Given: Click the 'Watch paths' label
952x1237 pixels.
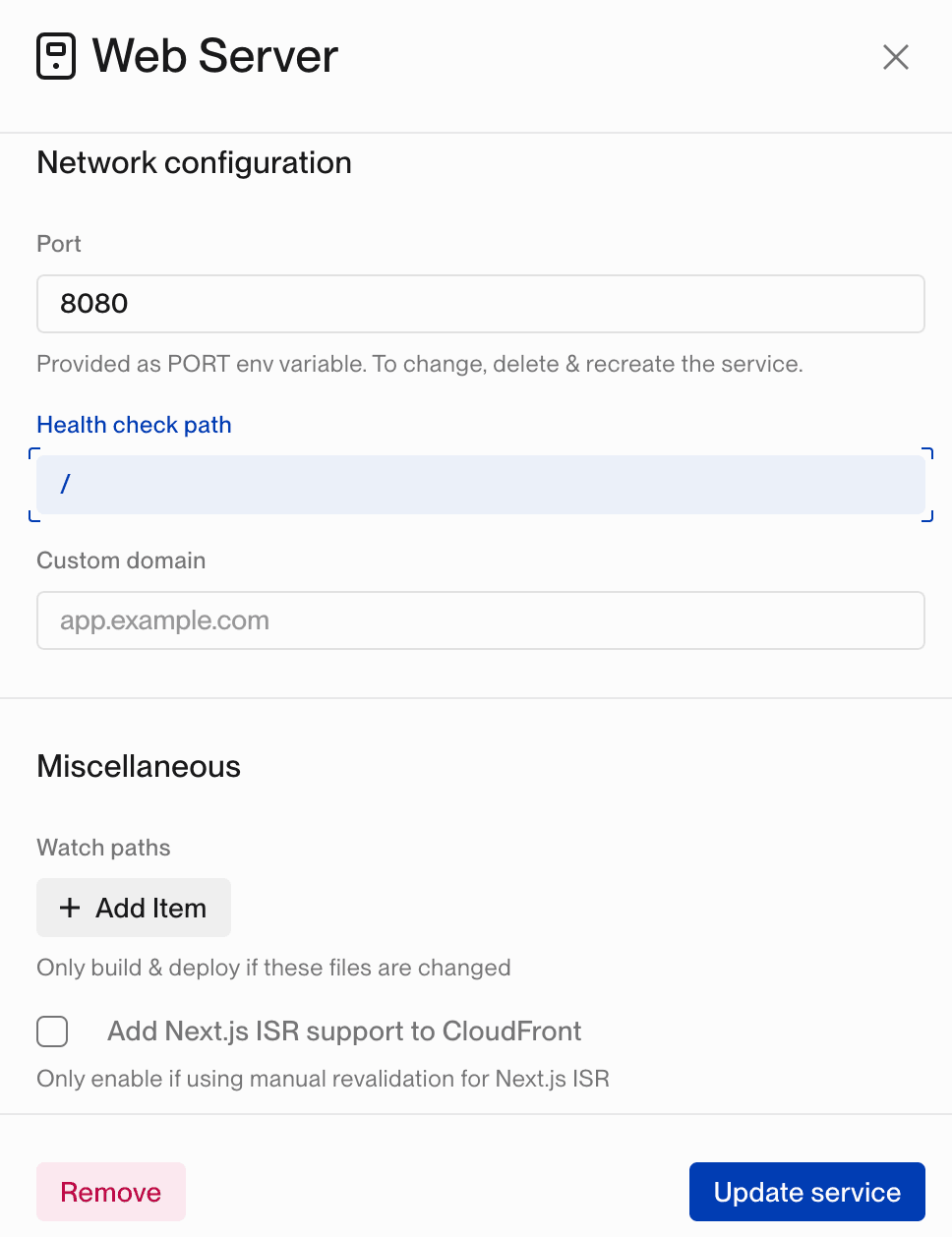Looking at the screenshot, I should click(103, 848).
